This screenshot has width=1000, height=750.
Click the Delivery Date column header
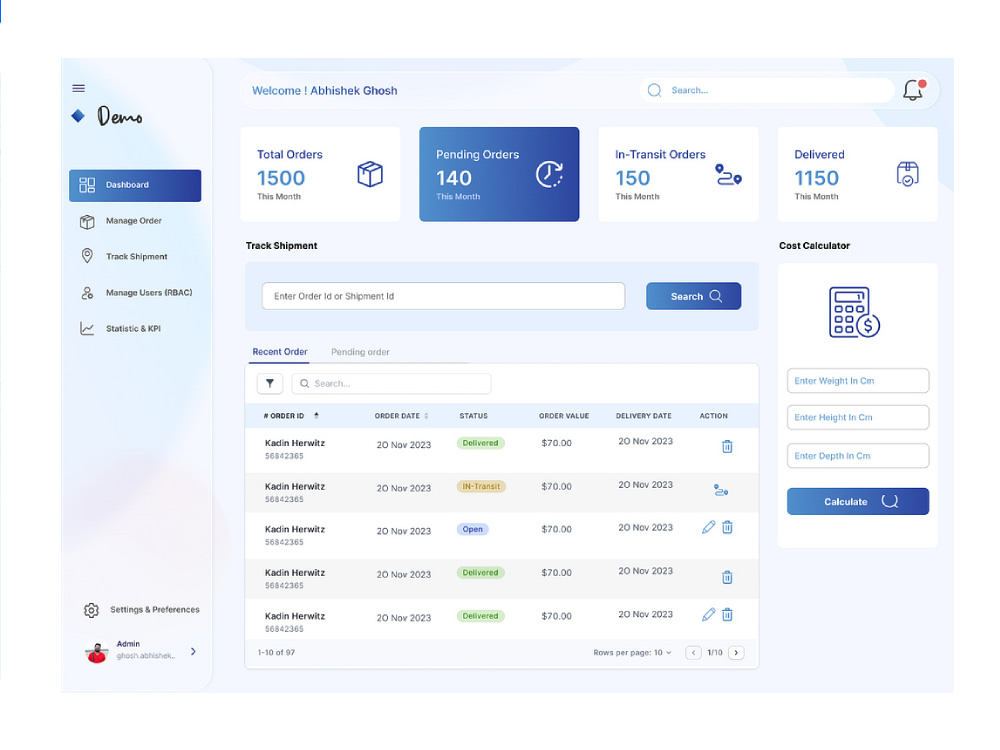(643, 416)
